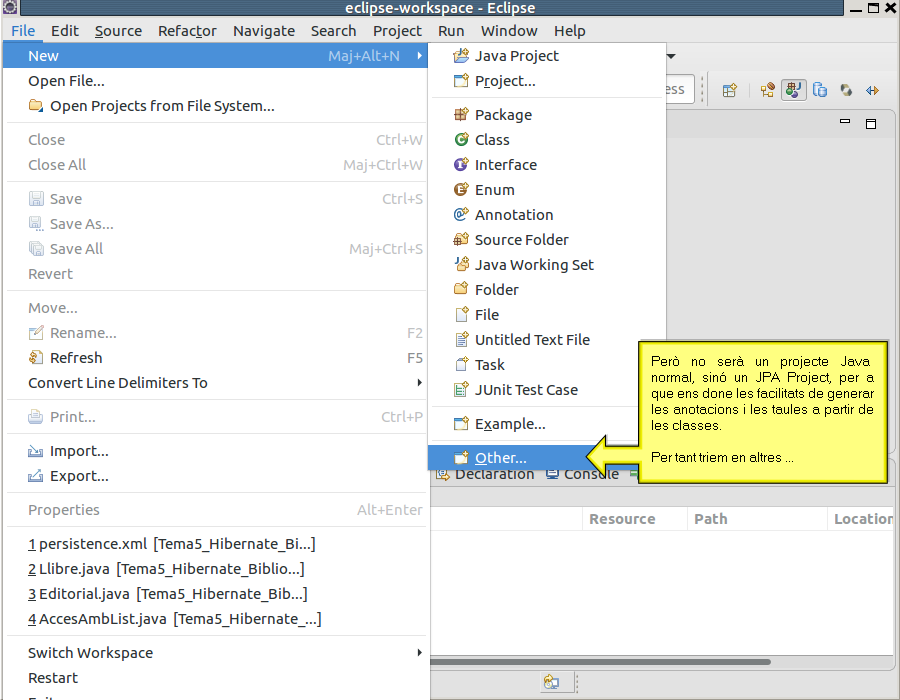This screenshot has width=900, height=700.
Task: Click the Project... wizard icon
Action: point(461,81)
